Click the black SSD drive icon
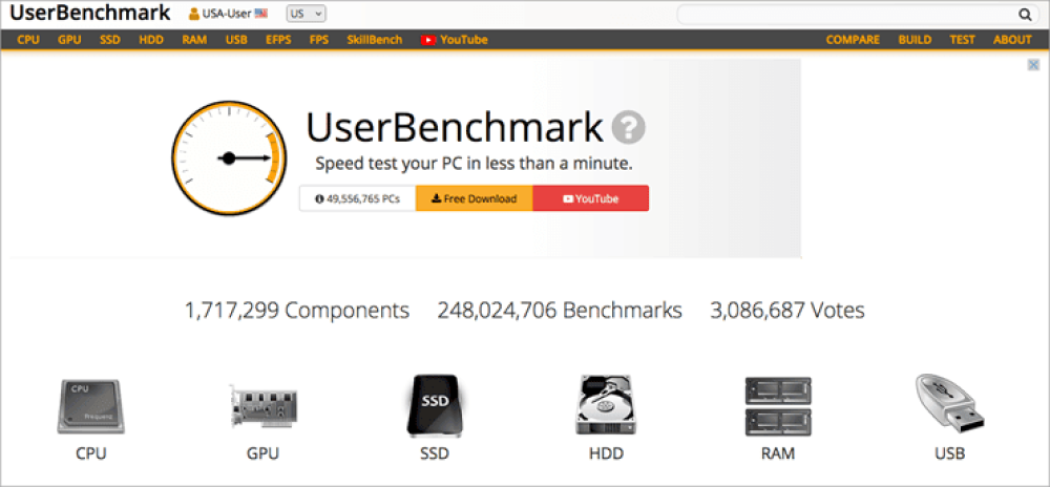This screenshot has width=1050, height=487. pos(434,406)
